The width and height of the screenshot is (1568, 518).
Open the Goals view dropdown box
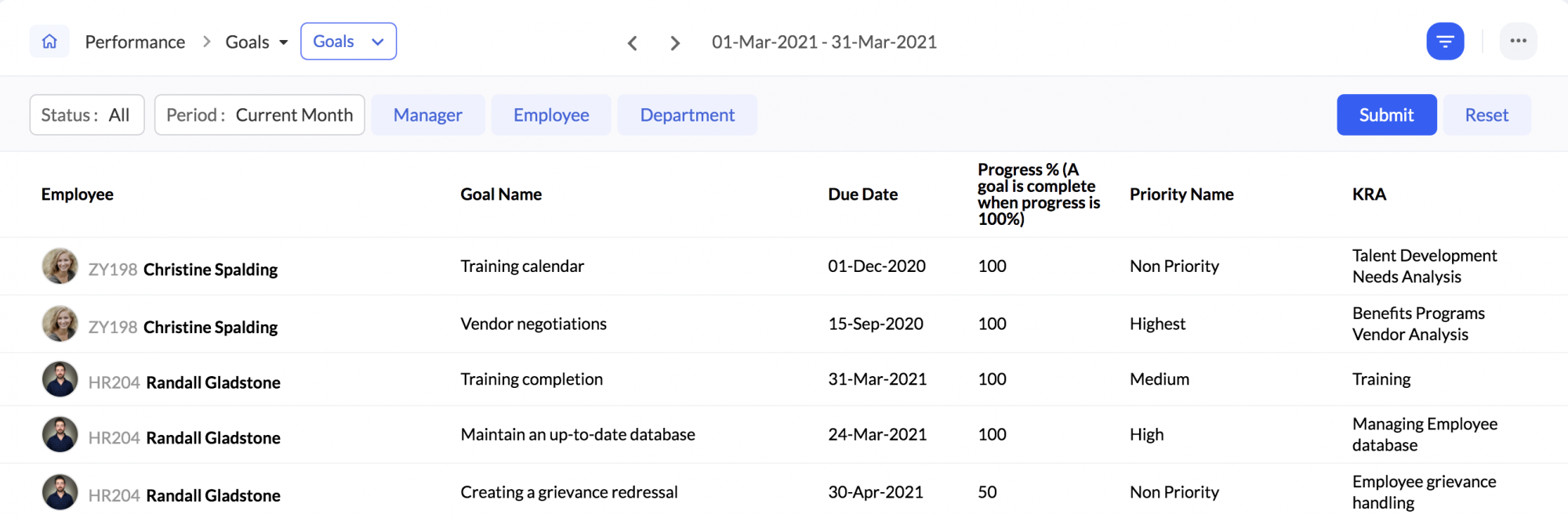point(348,42)
